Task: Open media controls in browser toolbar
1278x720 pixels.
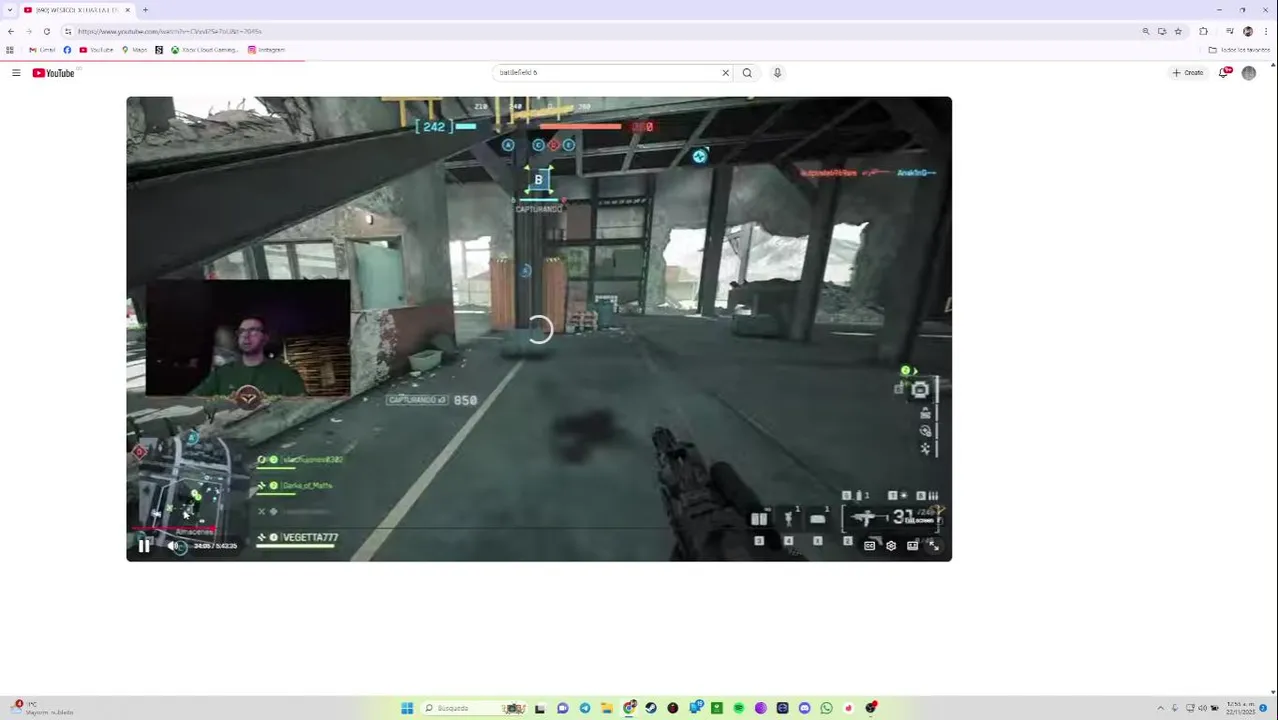Action: (1230, 32)
